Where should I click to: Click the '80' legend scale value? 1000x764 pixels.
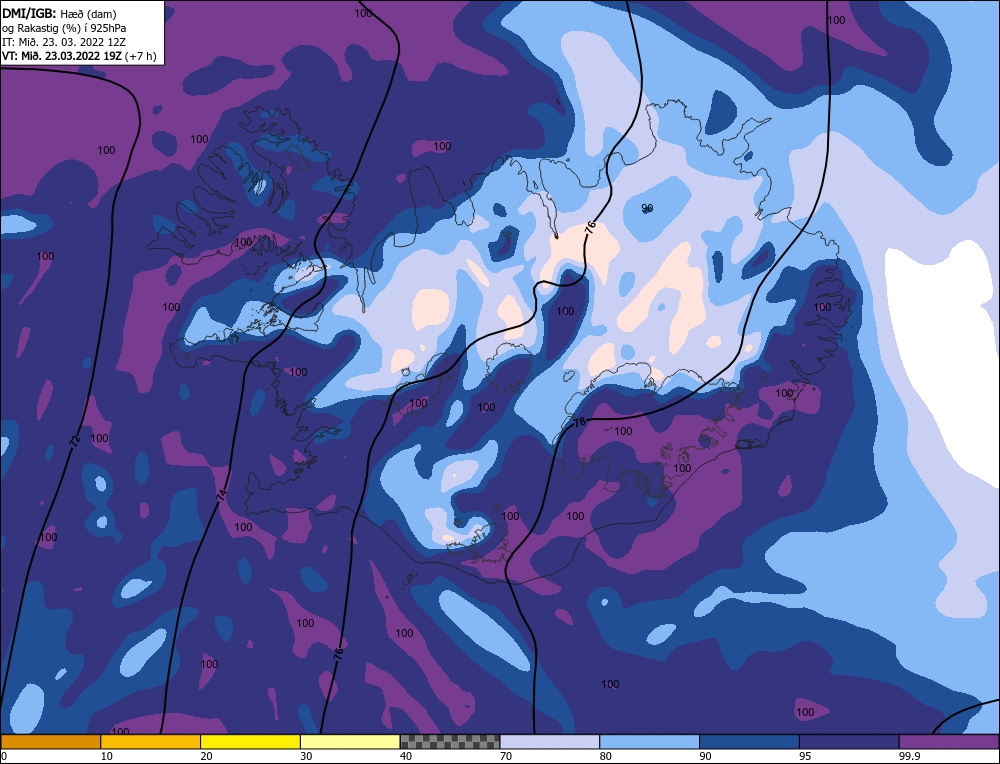tap(606, 756)
